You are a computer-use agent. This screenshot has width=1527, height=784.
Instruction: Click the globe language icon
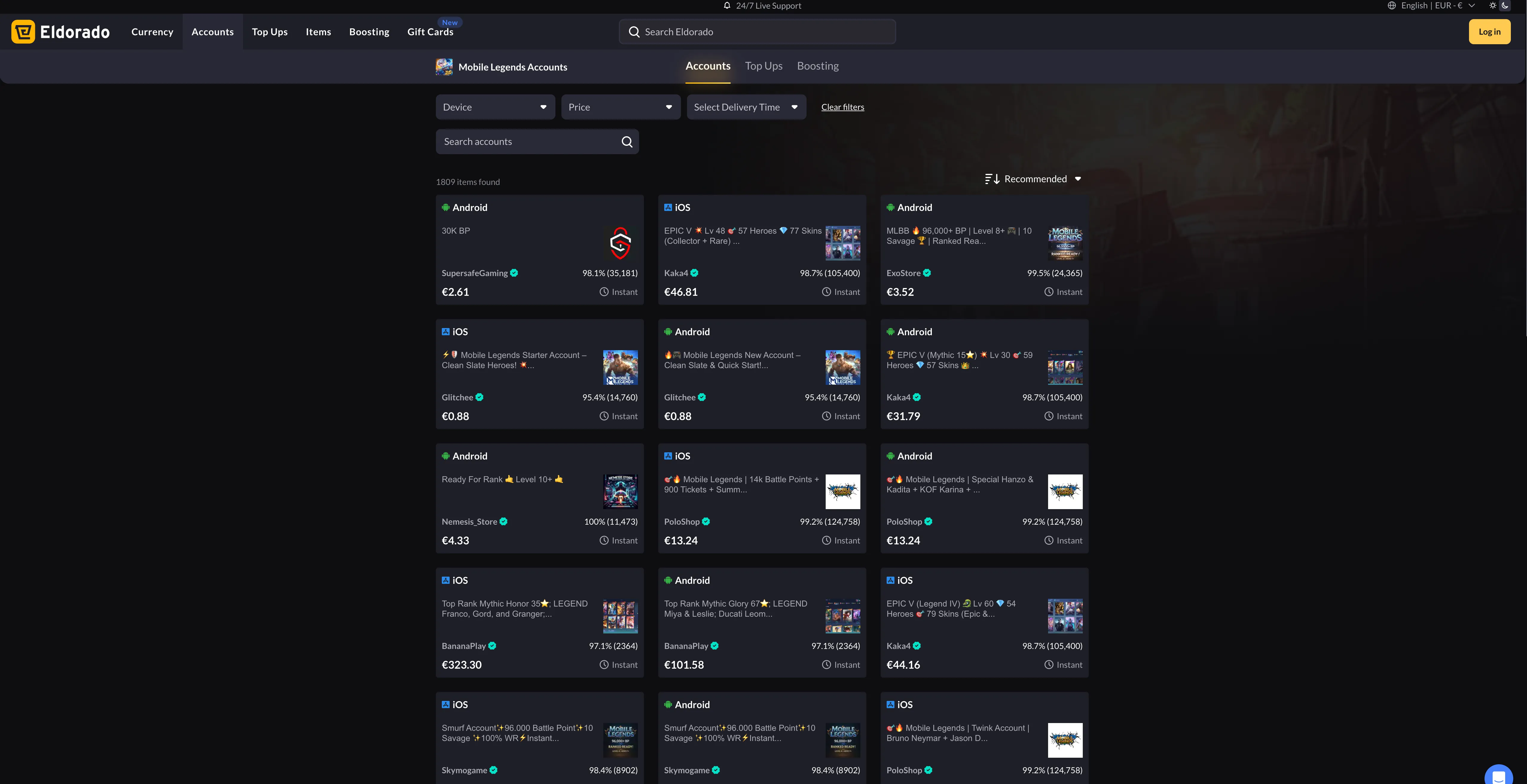pyautogui.click(x=1391, y=6)
